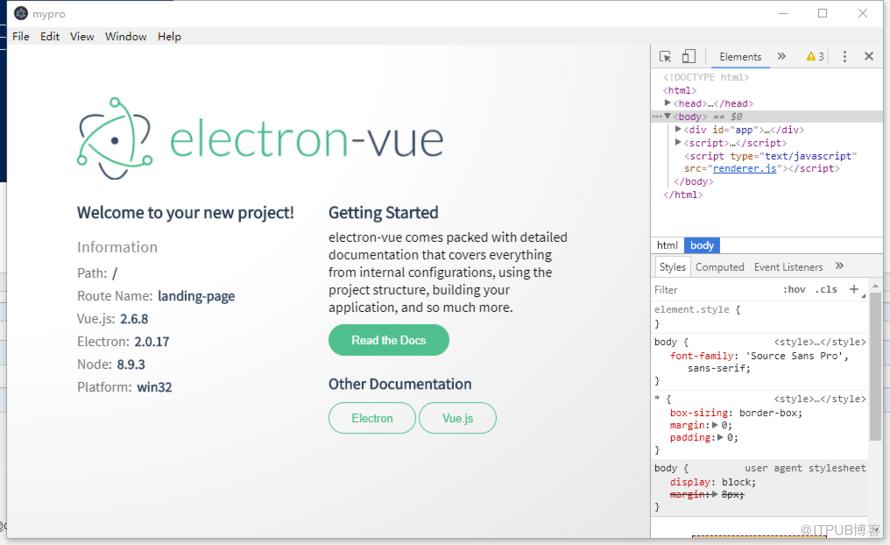Select the Styles tab
This screenshot has width=890, height=545.
[x=673, y=267]
